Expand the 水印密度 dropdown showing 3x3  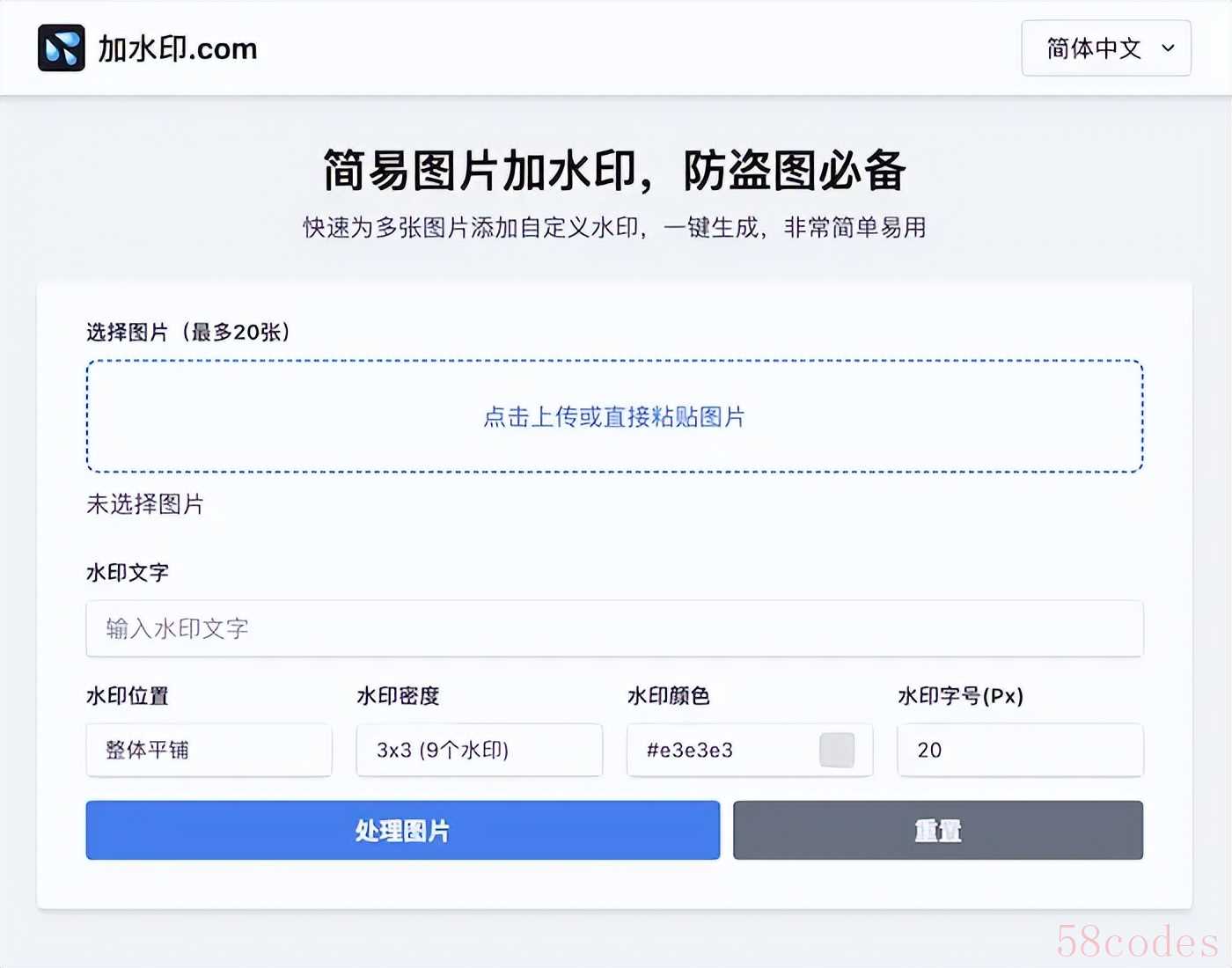(x=479, y=750)
